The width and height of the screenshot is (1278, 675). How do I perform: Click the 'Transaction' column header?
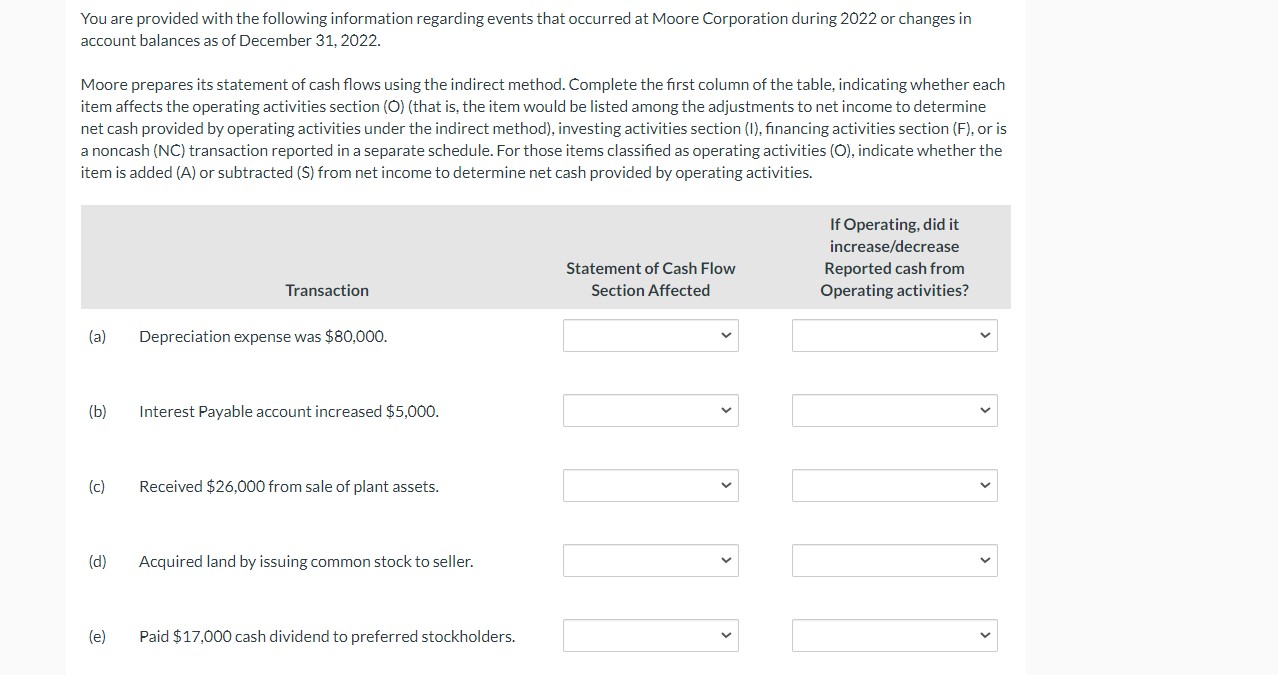(x=327, y=290)
